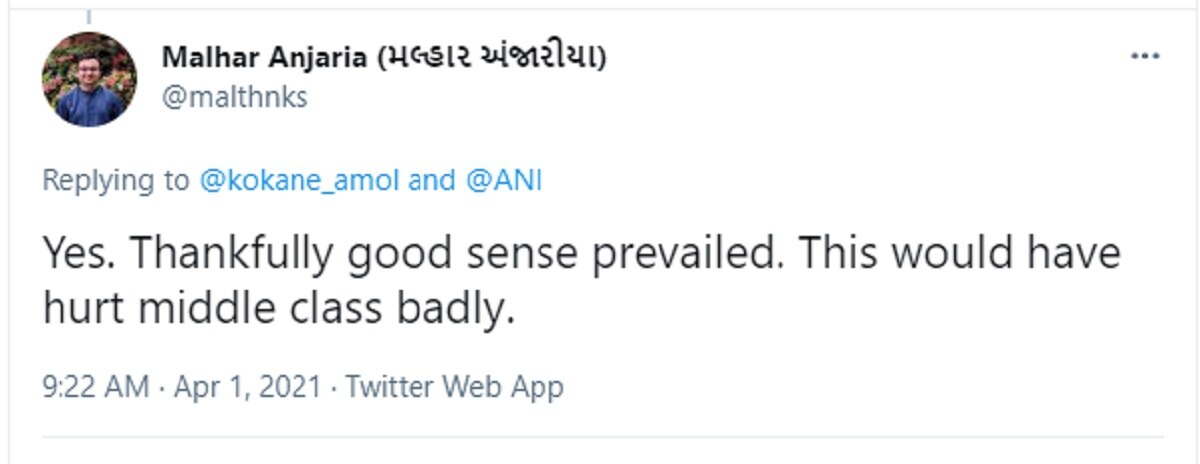Click Malhar Anjaria's profile avatar photo
Viewport: 1200px width, 464px height.
(89, 79)
